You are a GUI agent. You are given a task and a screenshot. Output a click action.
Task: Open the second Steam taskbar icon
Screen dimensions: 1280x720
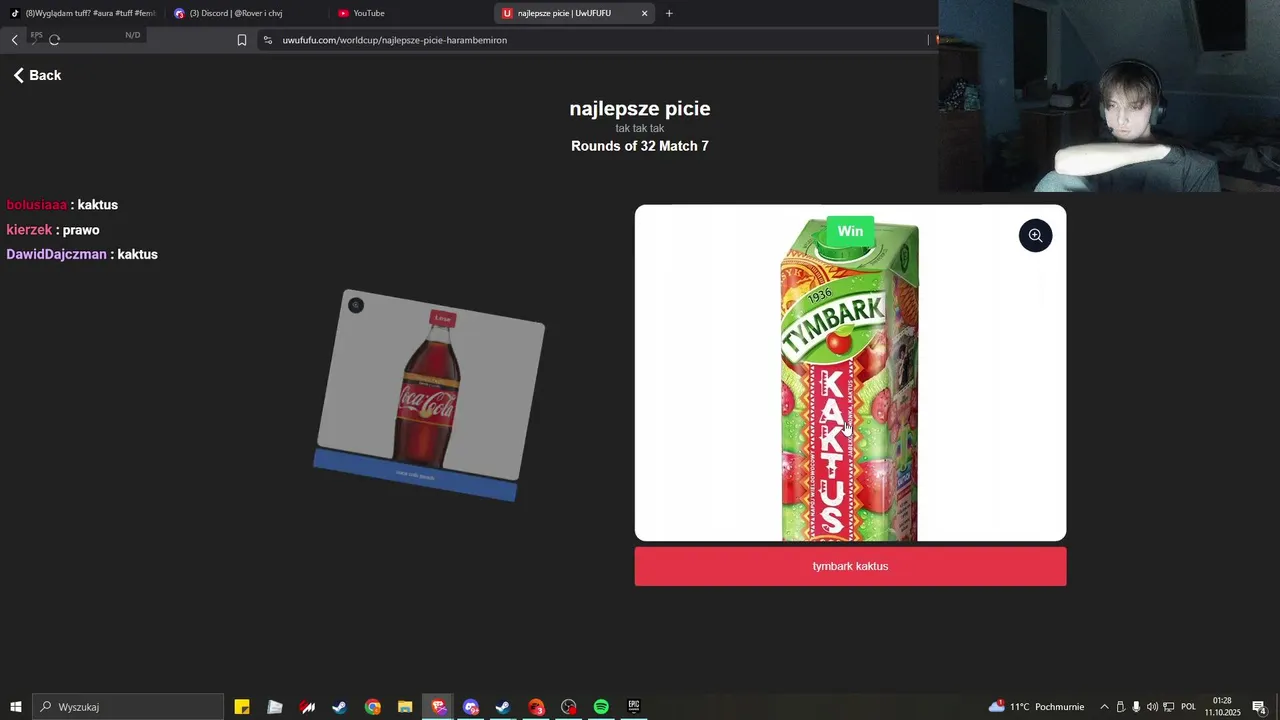coord(503,707)
